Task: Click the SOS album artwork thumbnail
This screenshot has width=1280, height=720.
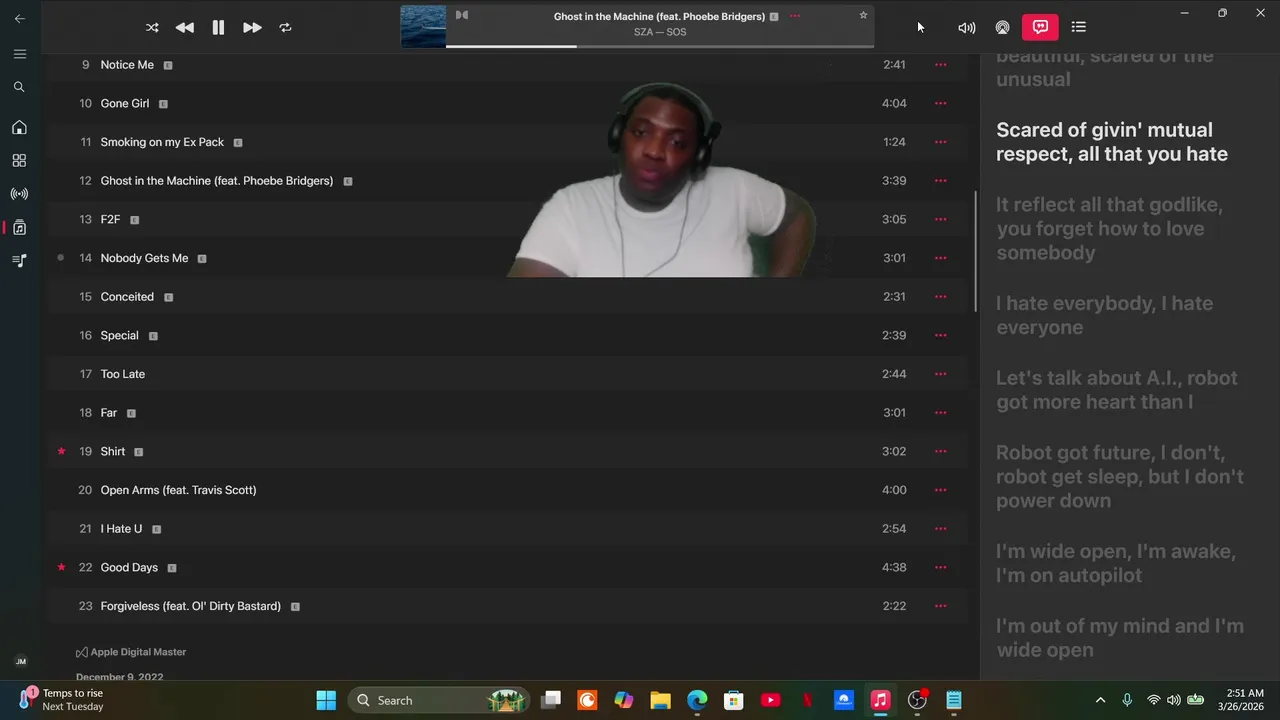Action: point(423,27)
